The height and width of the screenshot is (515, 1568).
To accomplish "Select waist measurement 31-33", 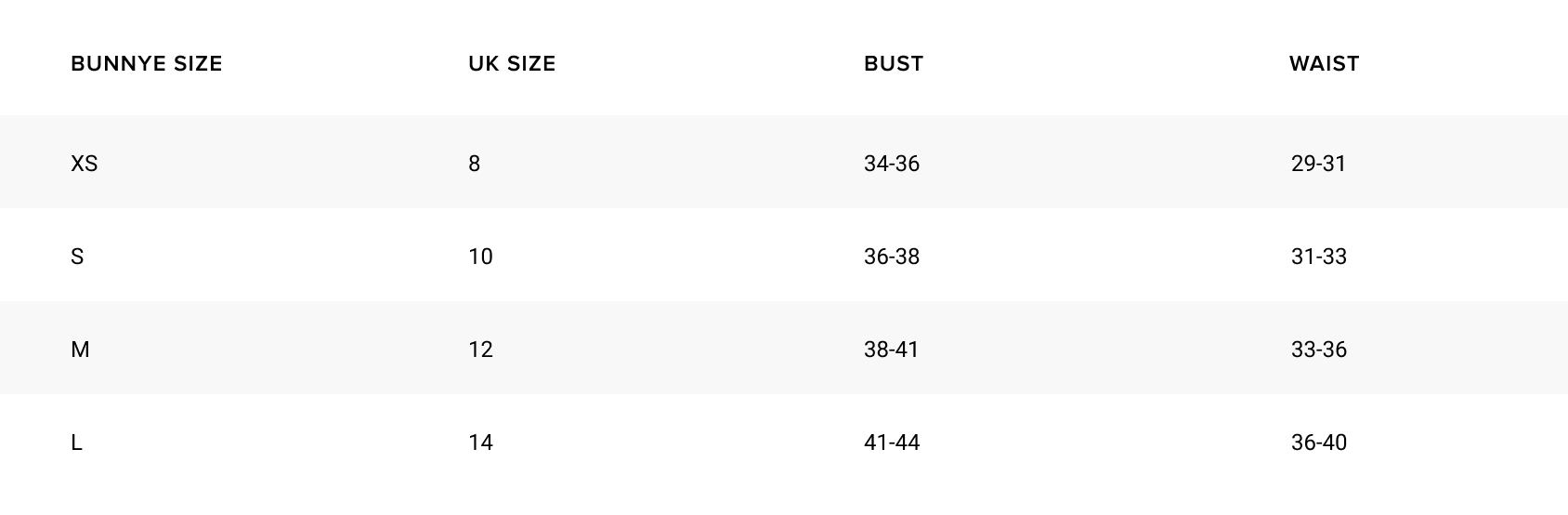I will click(x=1318, y=257).
